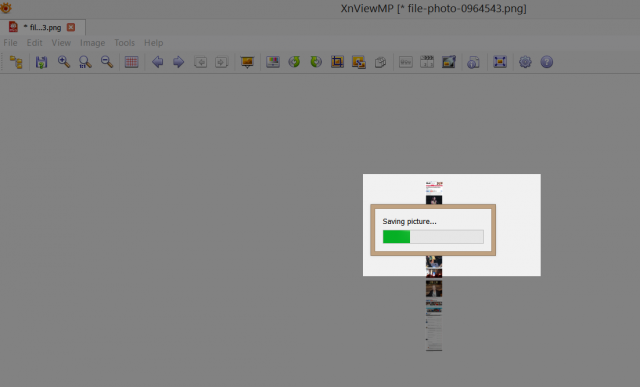Go to previous file with left arrow
This screenshot has height=387, width=640.
(x=158, y=62)
